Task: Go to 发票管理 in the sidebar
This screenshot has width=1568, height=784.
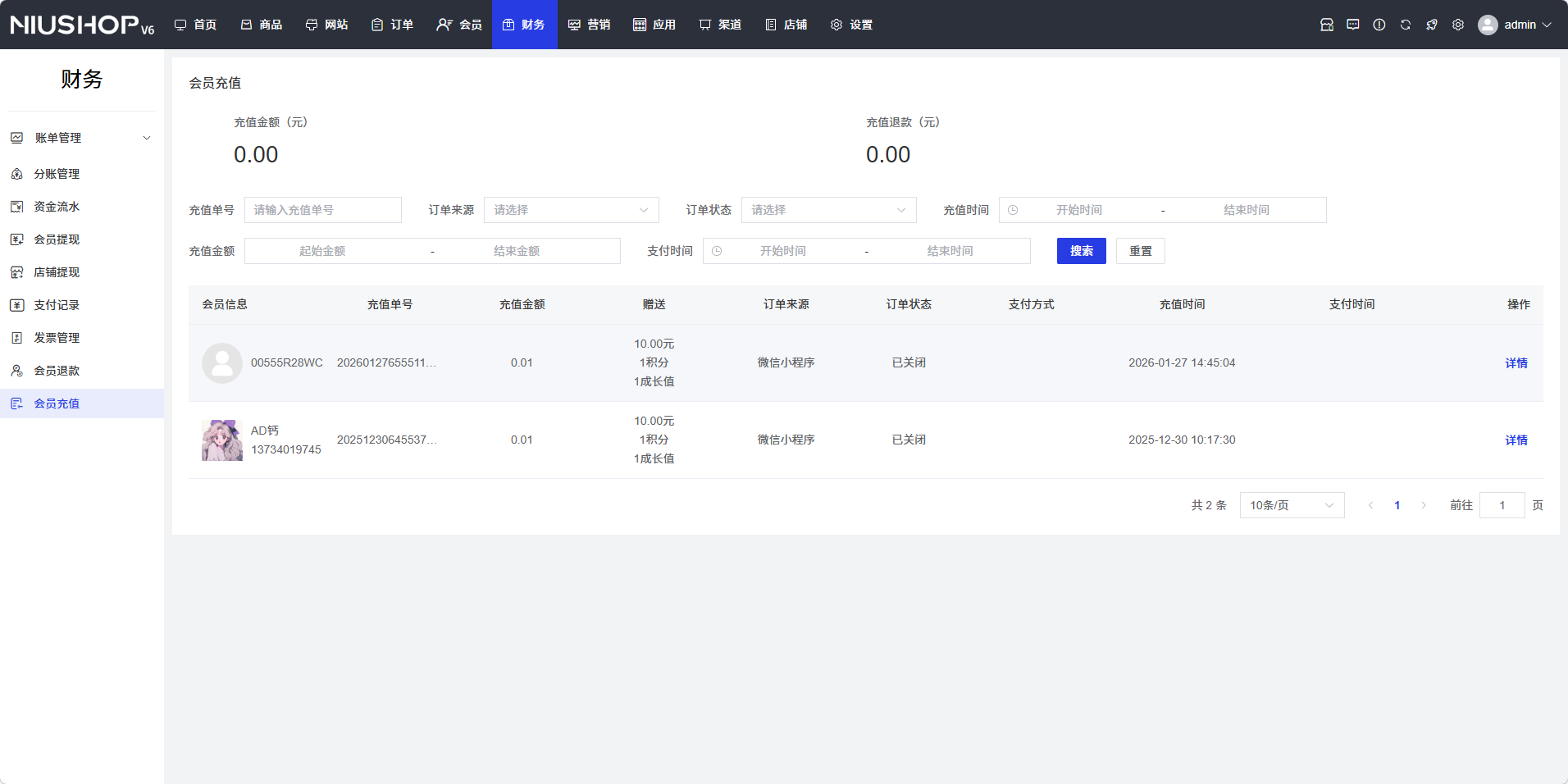Action: [x=57, y=338]
